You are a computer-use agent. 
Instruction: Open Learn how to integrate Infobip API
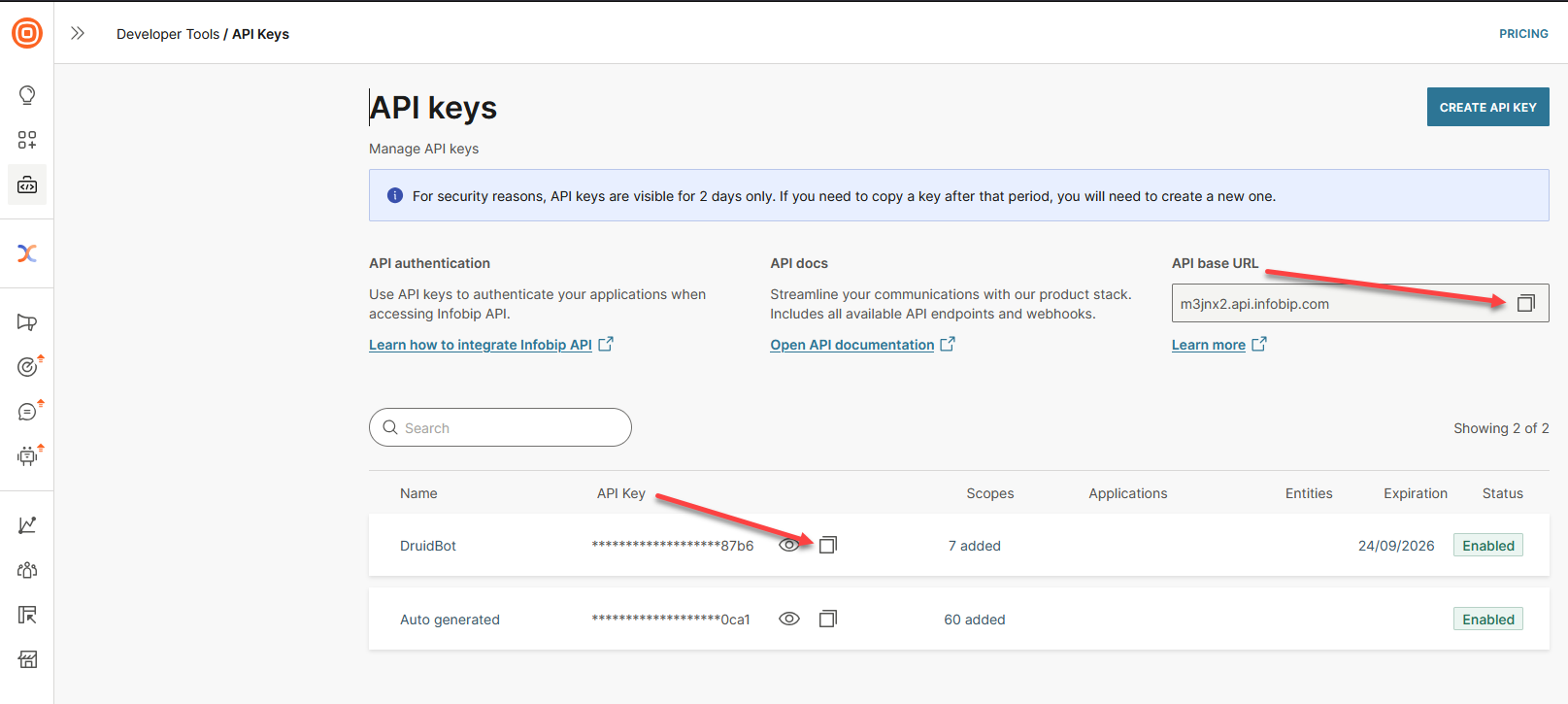click(481, 345)
